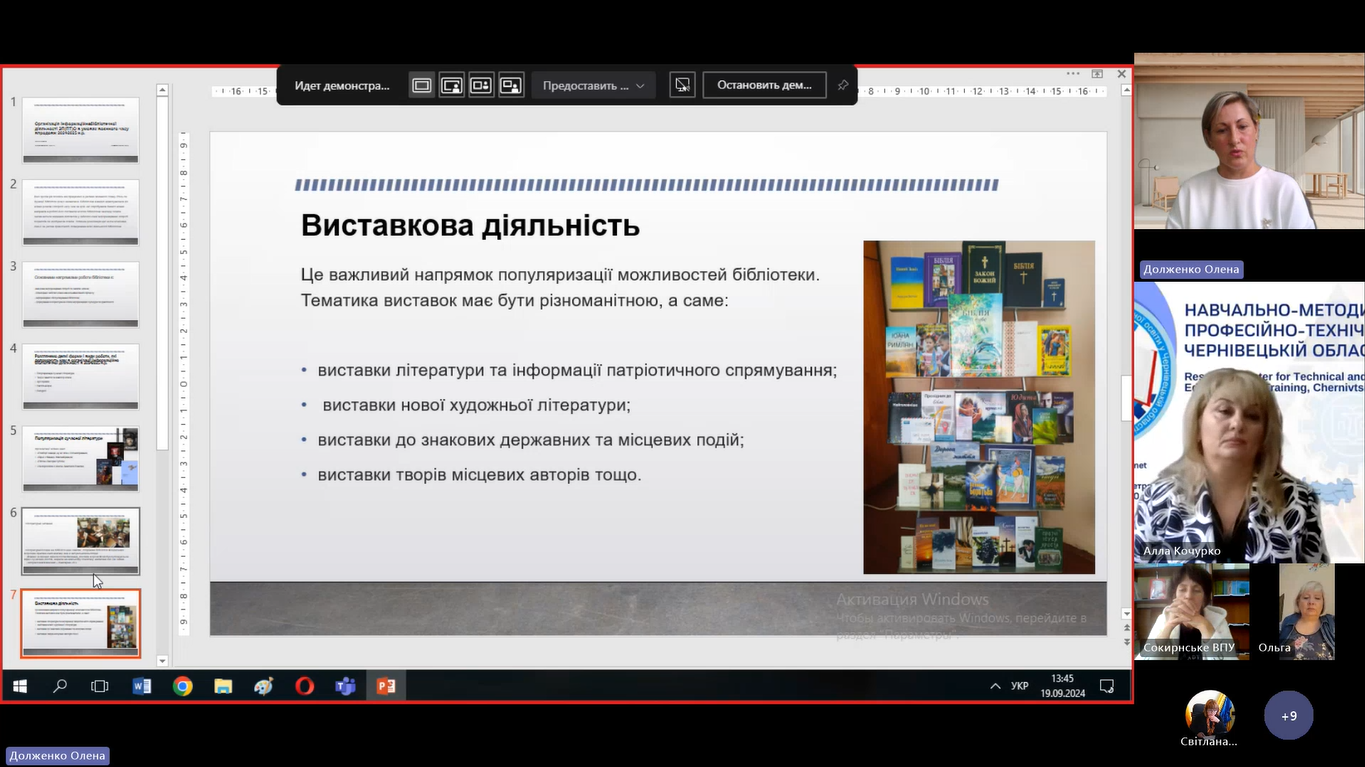1365x767 pixels.
Task: Click the 'Виставкова діяльність' slide title
Action: coord(470,225)
